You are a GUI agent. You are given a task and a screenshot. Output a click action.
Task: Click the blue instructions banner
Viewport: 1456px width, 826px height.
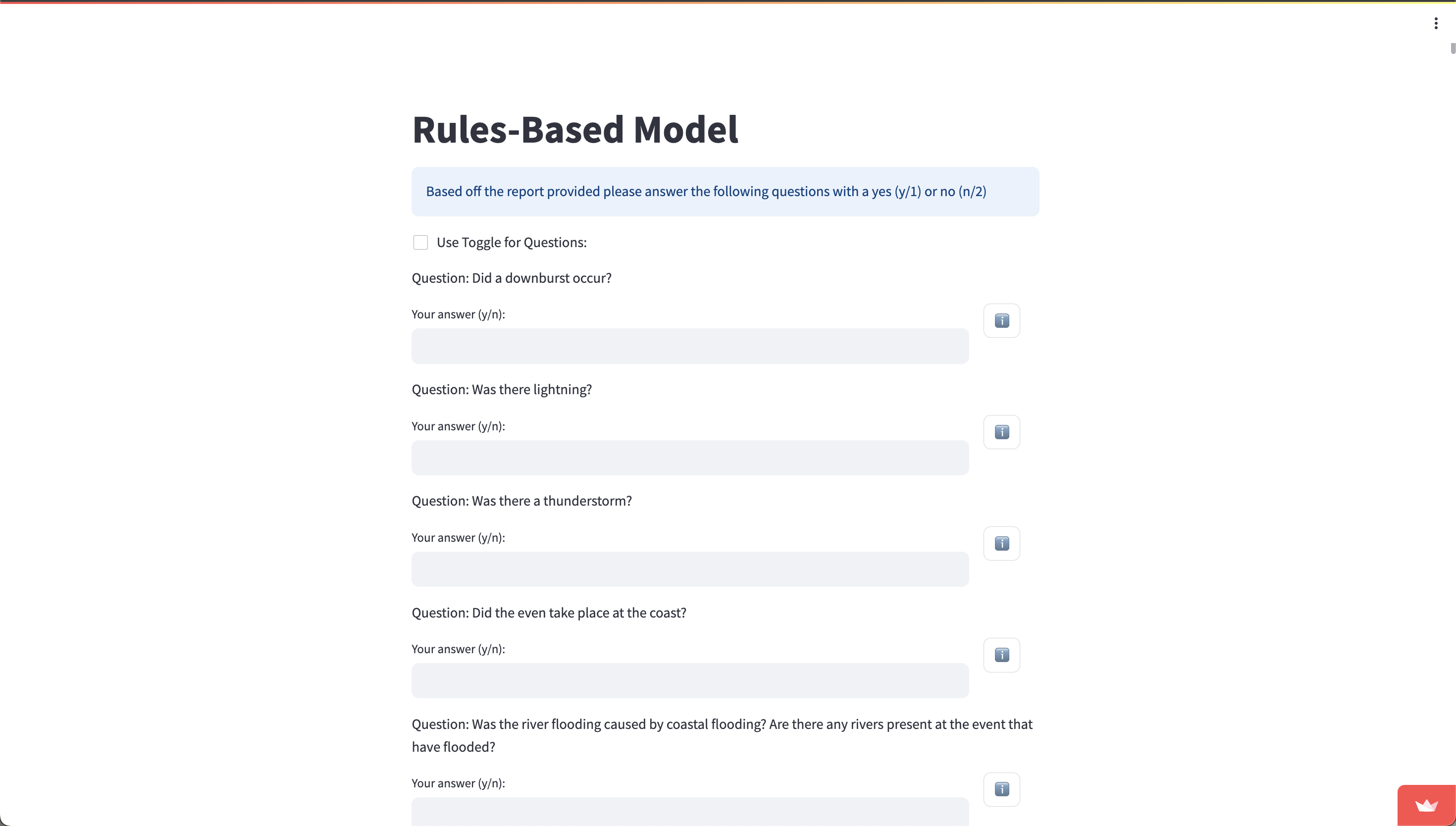(725, 192)
